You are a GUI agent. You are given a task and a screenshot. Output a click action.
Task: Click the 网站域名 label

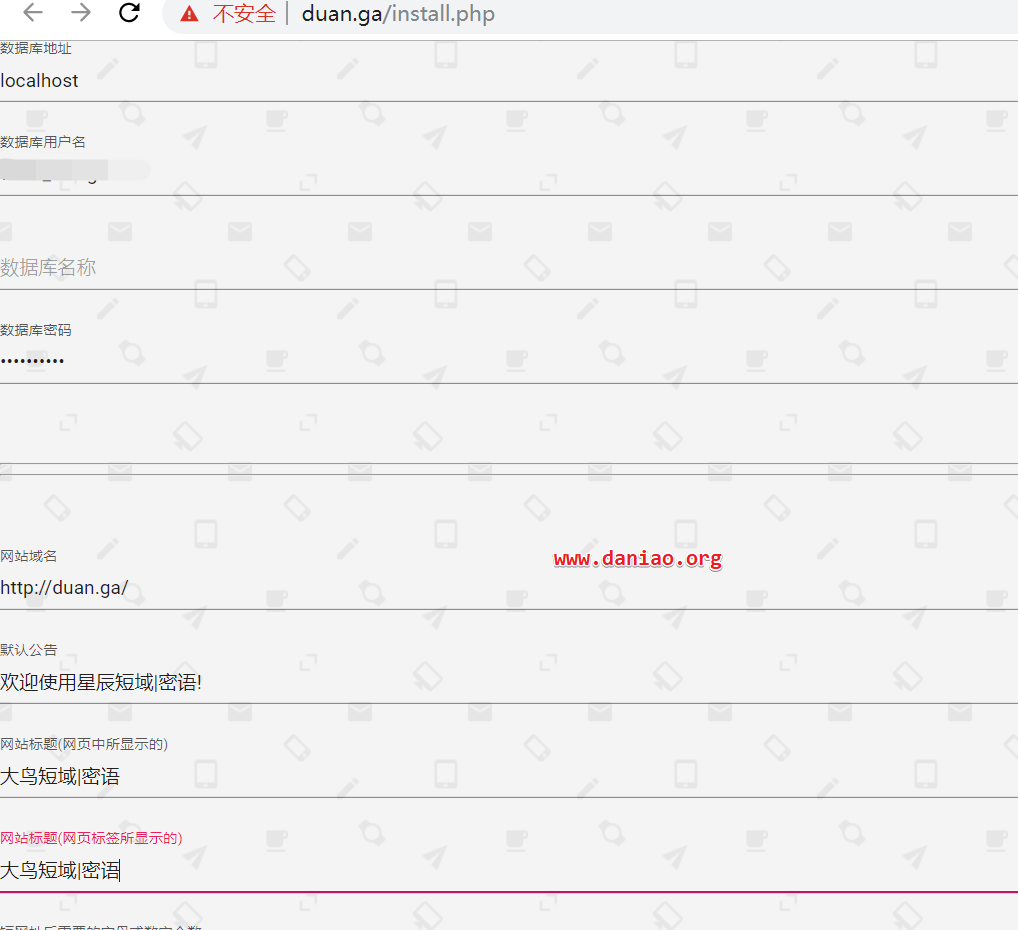pyautogui.click(x=29, y=556)
